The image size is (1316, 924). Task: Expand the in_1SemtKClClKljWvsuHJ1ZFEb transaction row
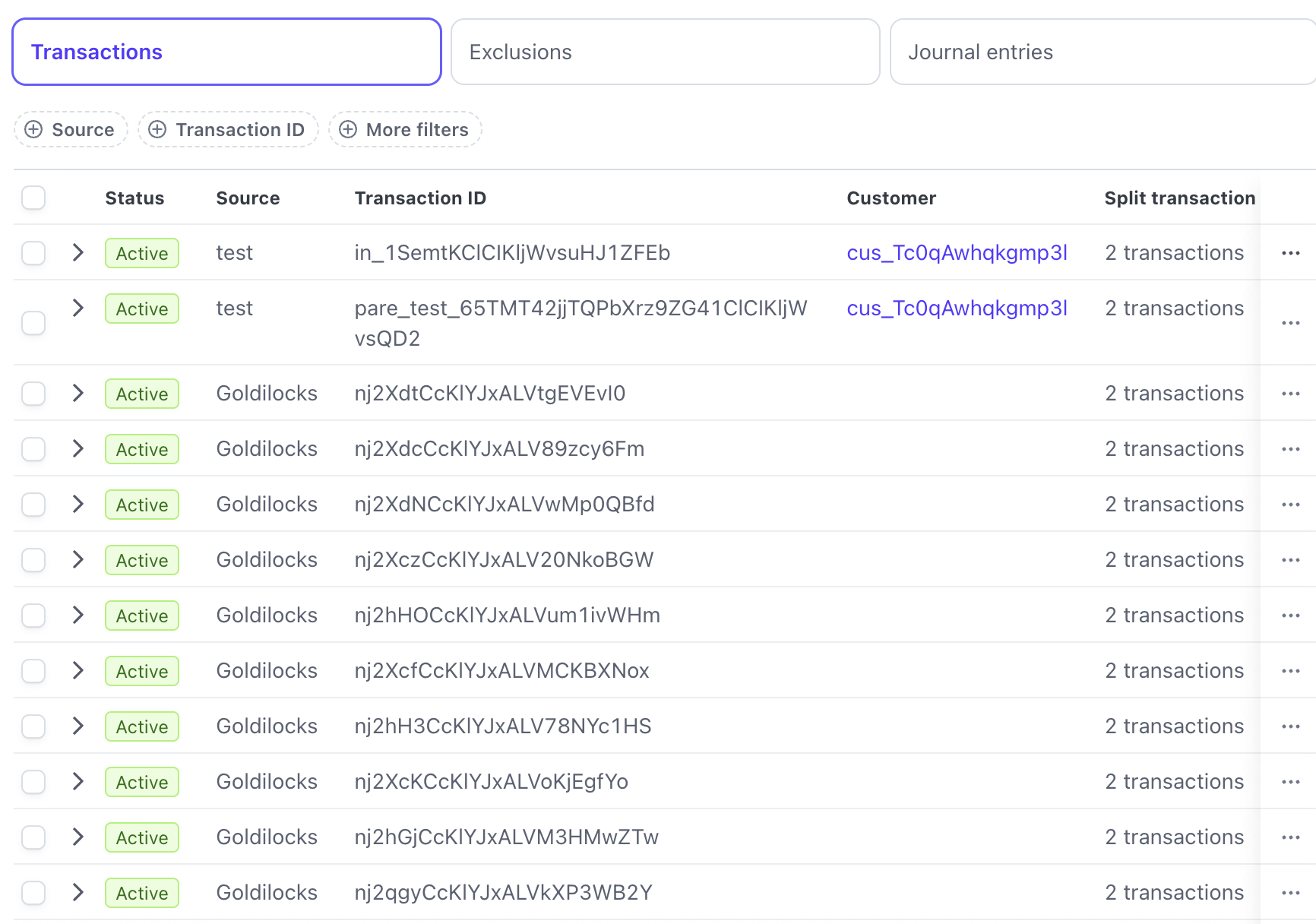78,252
